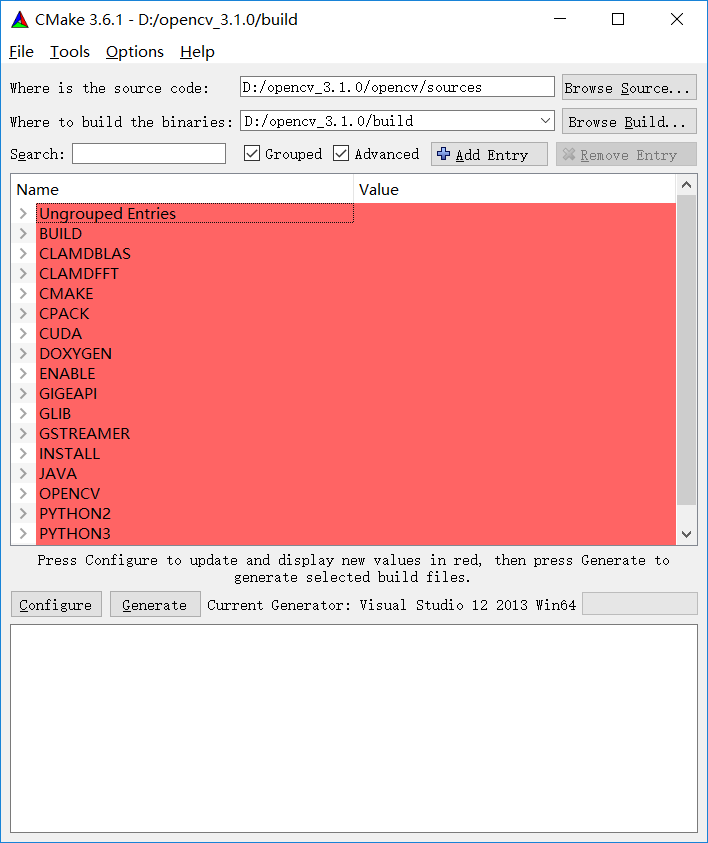Select the CUDA row label
Viewport: 708px width, 843px height.
point(61,333)
